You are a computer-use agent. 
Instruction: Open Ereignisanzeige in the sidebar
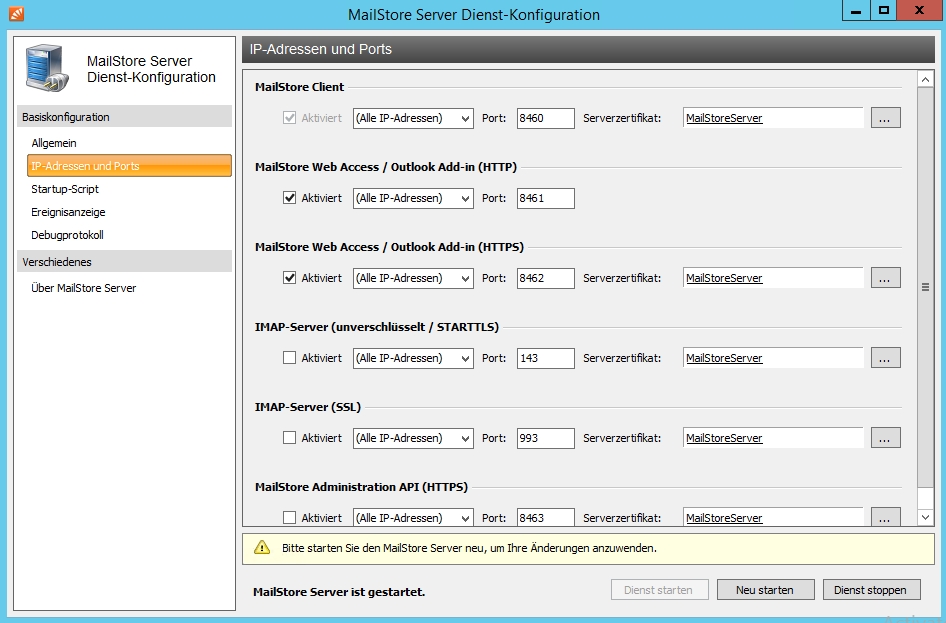(x=68, y=212)
